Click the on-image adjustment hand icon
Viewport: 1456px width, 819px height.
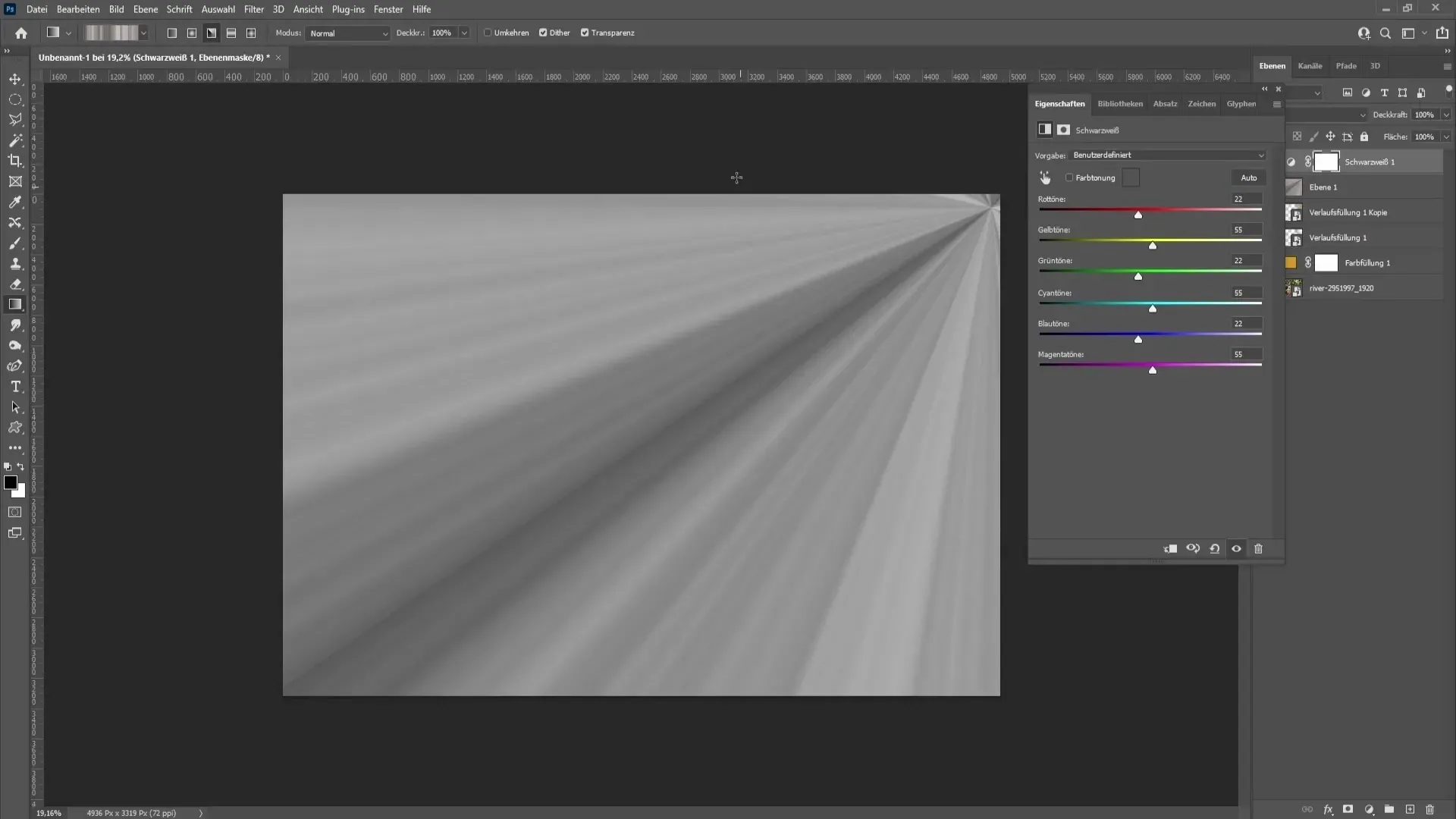pos(1045,177)
